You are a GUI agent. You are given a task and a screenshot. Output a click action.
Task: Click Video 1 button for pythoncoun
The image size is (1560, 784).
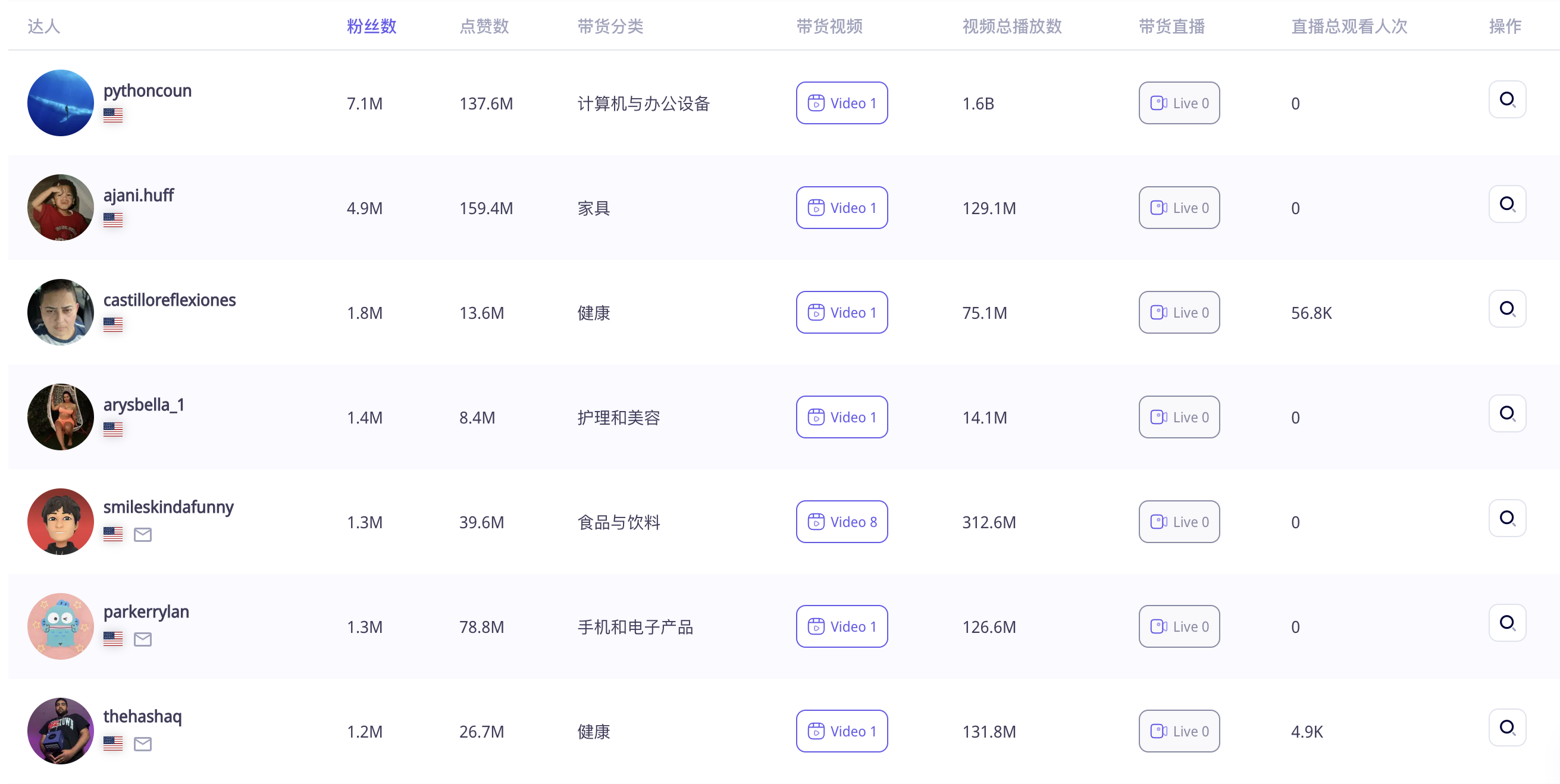pos(841,103)
